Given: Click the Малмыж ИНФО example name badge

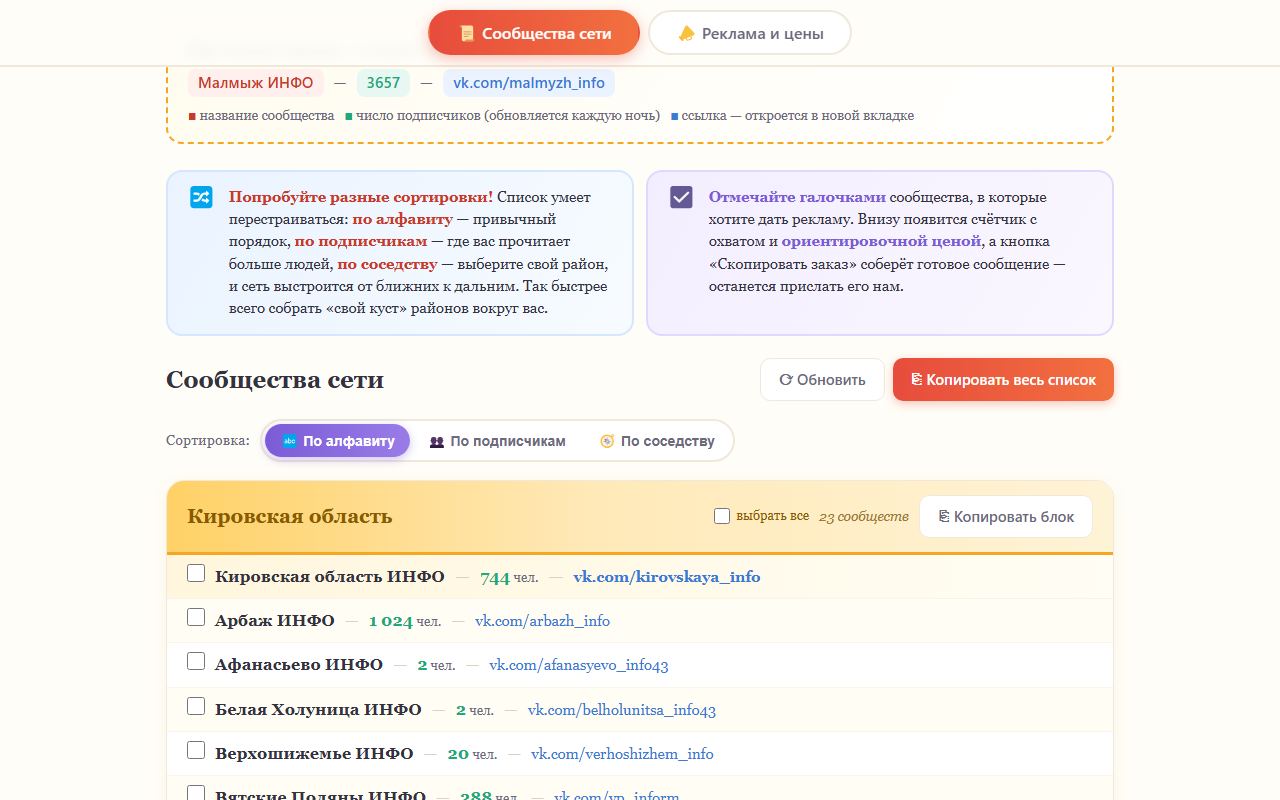Looking at the screenshot, I should coord(256,83).
